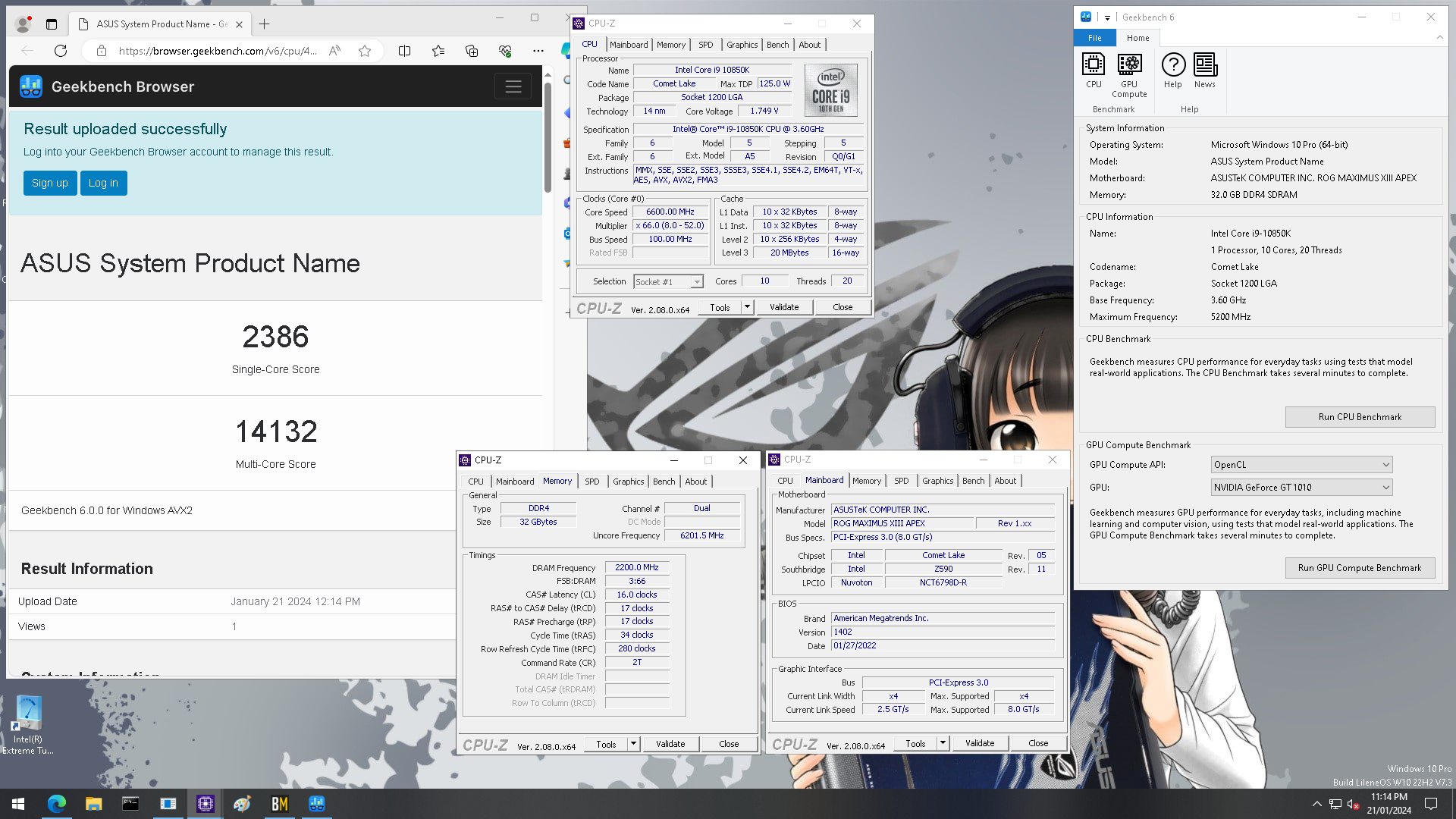The image size is (1456, 819).
Task: Click the Edge back arrow
Action: 27,51
